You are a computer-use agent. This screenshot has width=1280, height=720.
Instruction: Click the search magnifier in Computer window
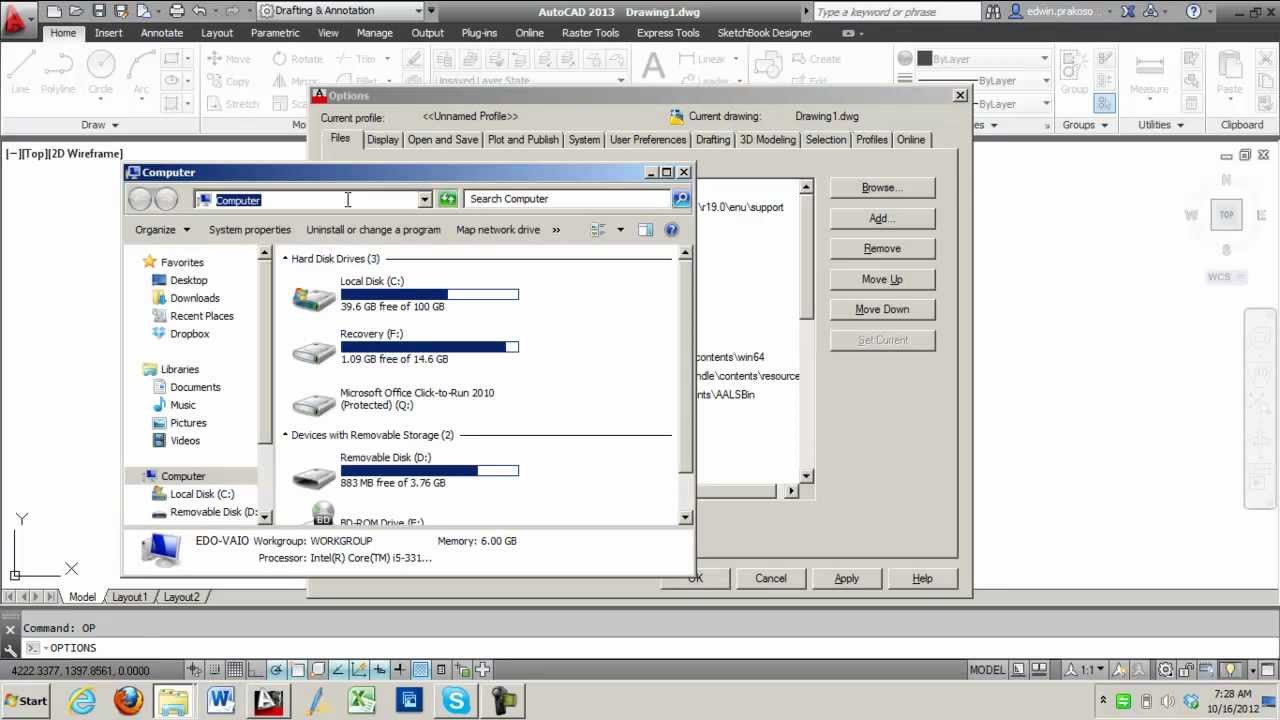click(681, 199)
